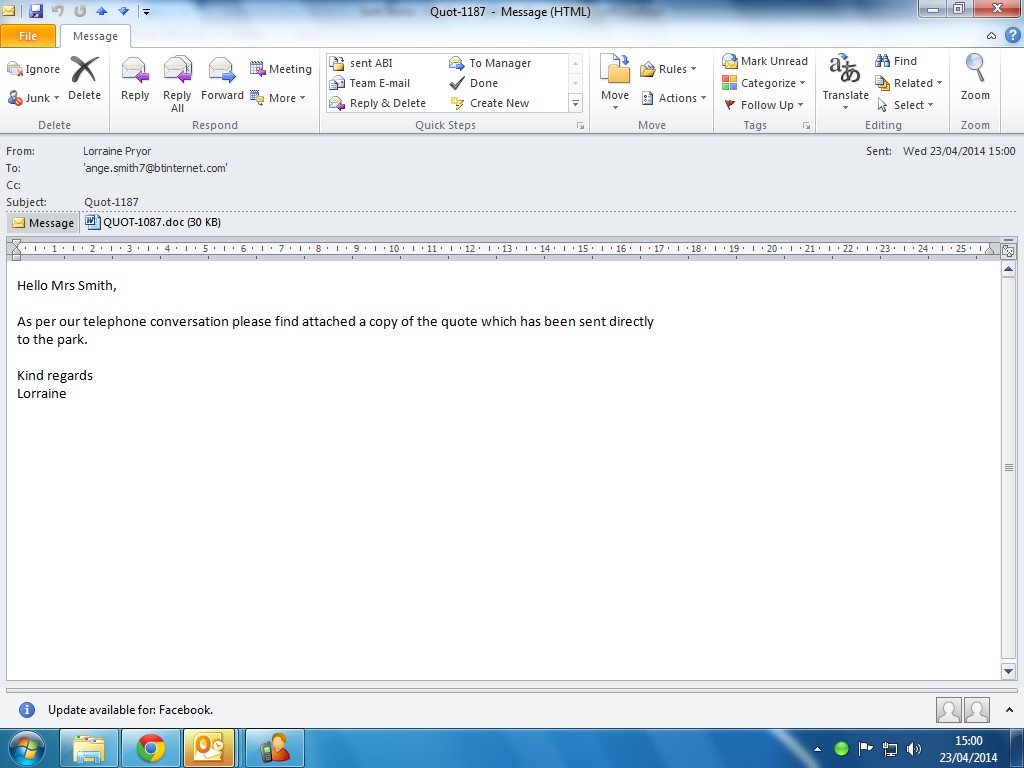Click the Zoom magnifier
Image resolution: width=1024 pixels, height=768 pixels.
pos(975,77)
